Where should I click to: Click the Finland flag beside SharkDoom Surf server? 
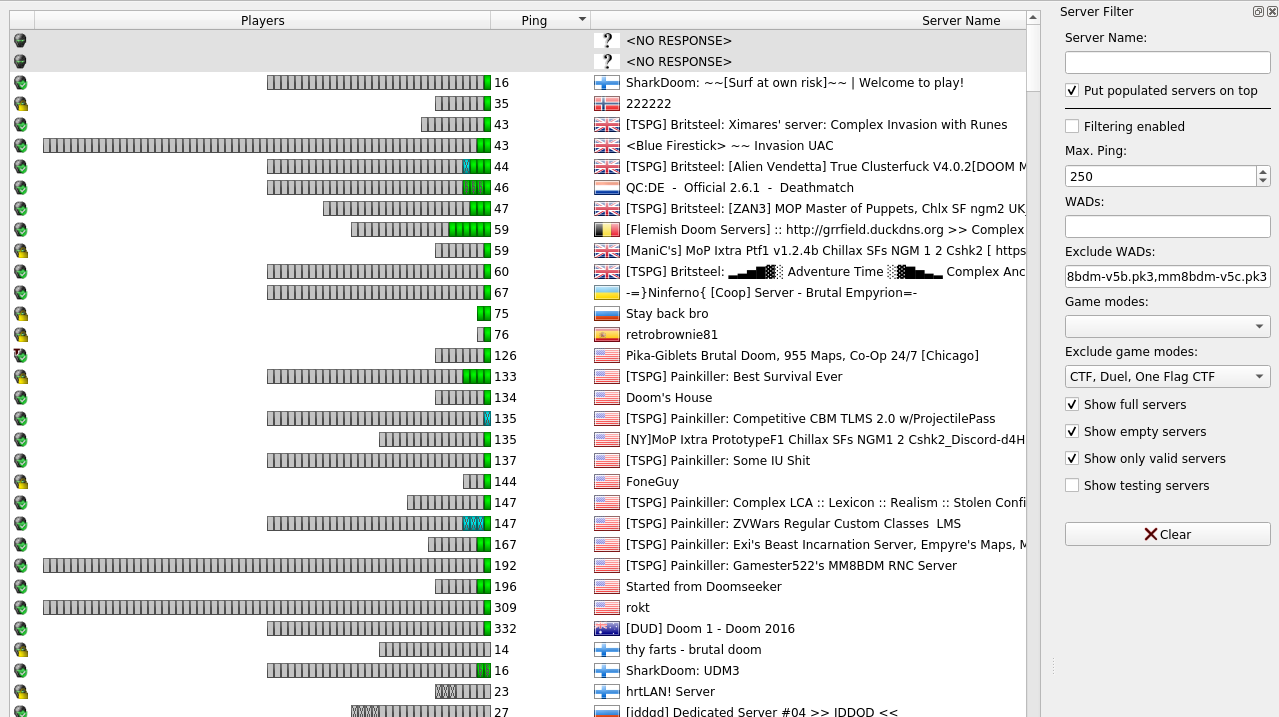coord(606,83)
